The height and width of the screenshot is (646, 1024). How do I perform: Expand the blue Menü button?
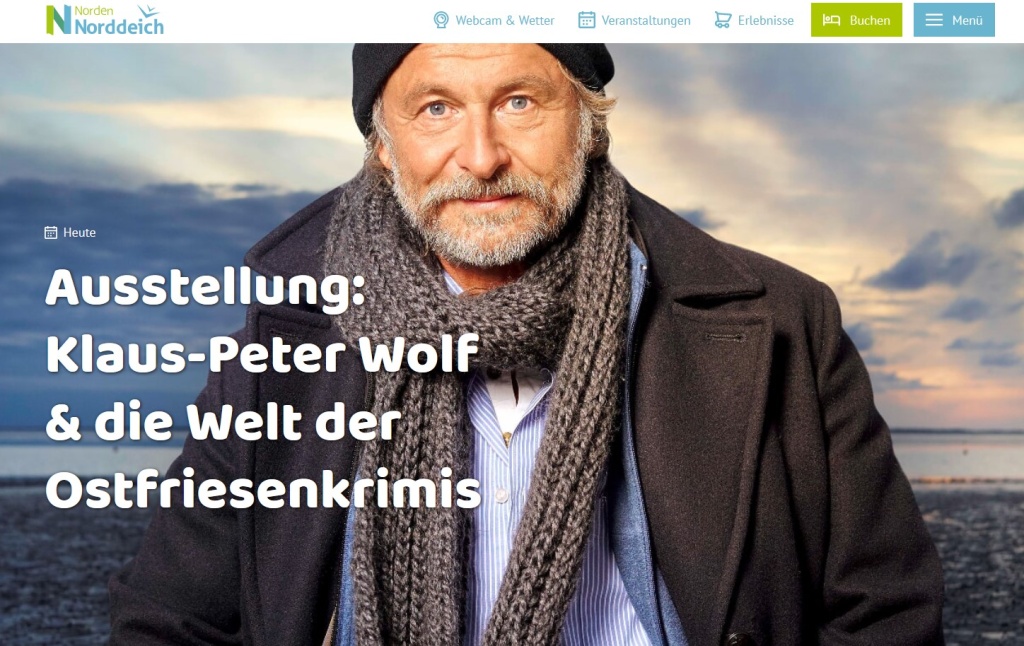click(953, 20)
